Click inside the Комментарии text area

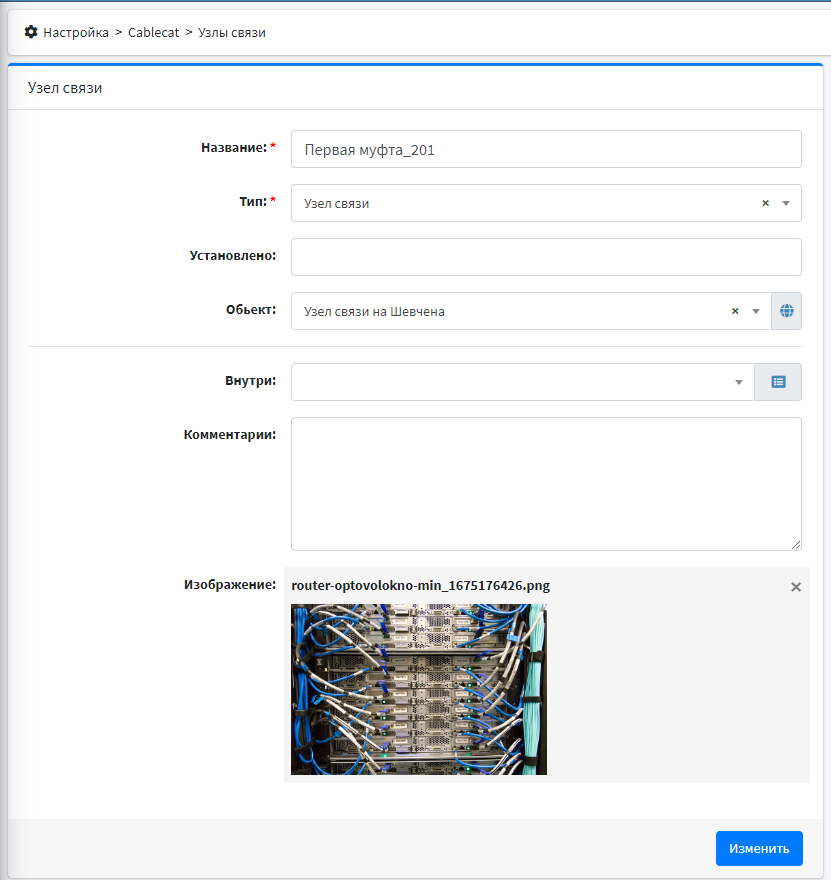tap(546, 483)
